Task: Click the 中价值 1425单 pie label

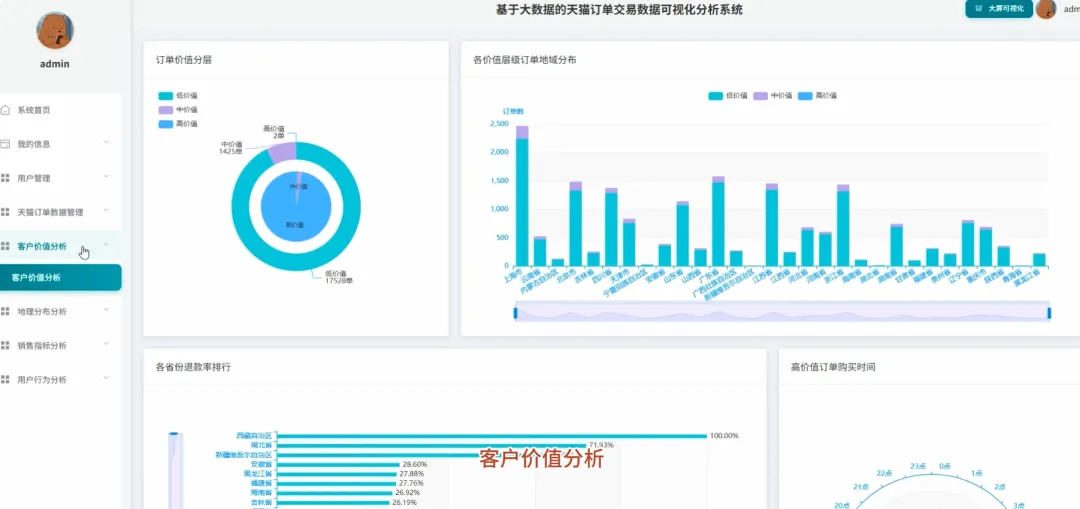Action: coord(231,147)
